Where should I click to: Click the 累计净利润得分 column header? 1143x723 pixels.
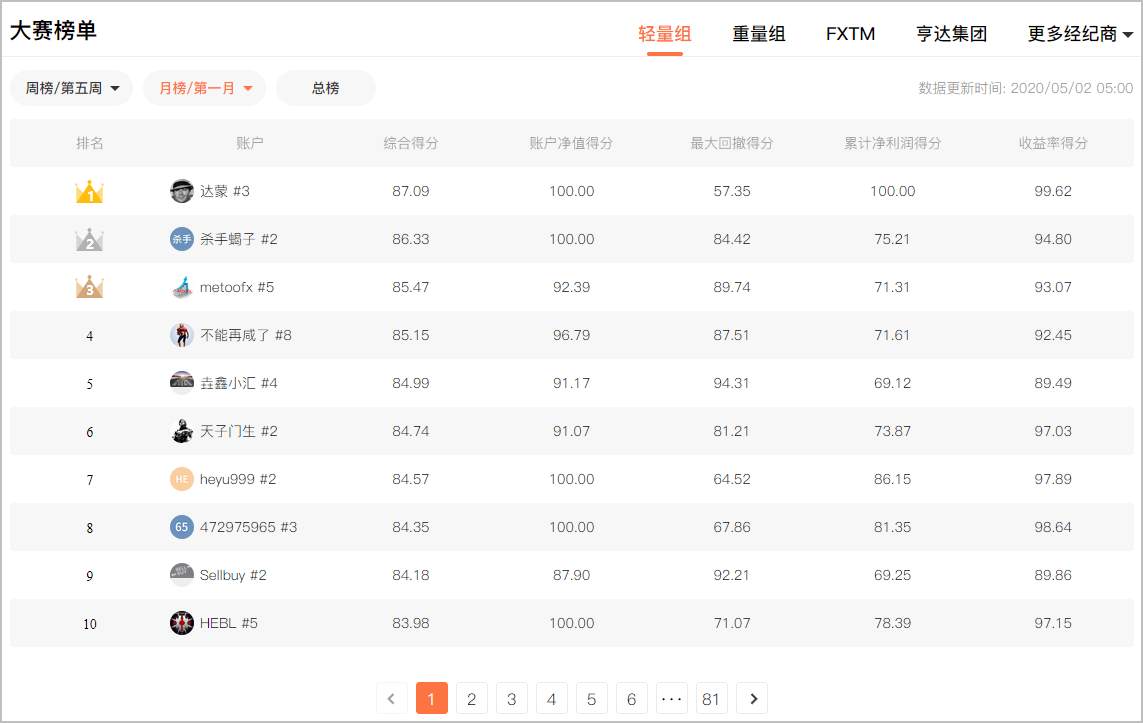(x=892, y=143)
